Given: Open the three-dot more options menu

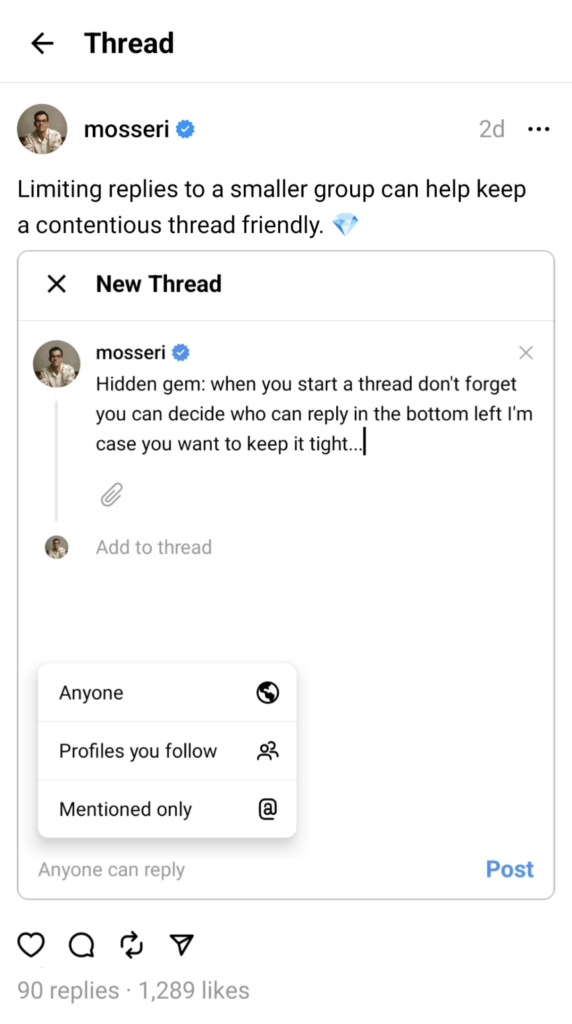Looking at the screenshot, I should pos(538,129).
